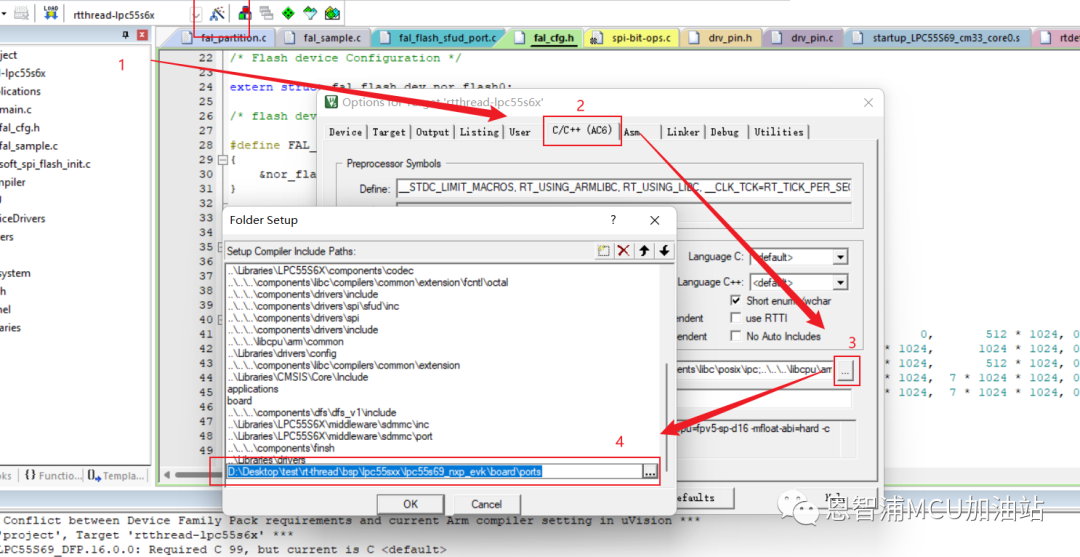Switch to the Utilities tab
1080x557 pixels.
(x=778, y=132)
